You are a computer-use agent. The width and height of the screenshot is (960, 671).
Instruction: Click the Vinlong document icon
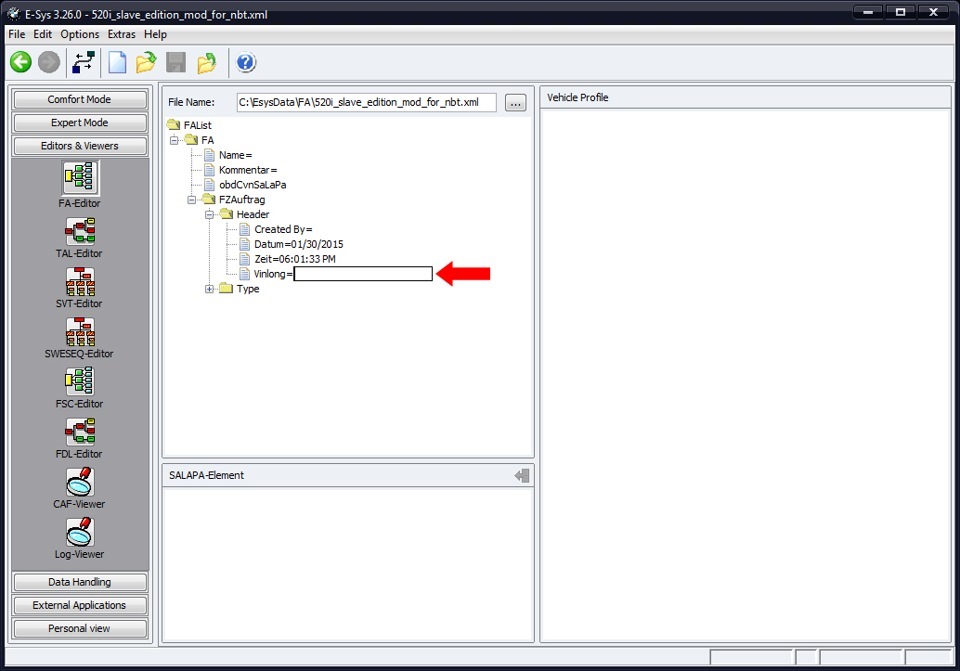click(245, 274)
